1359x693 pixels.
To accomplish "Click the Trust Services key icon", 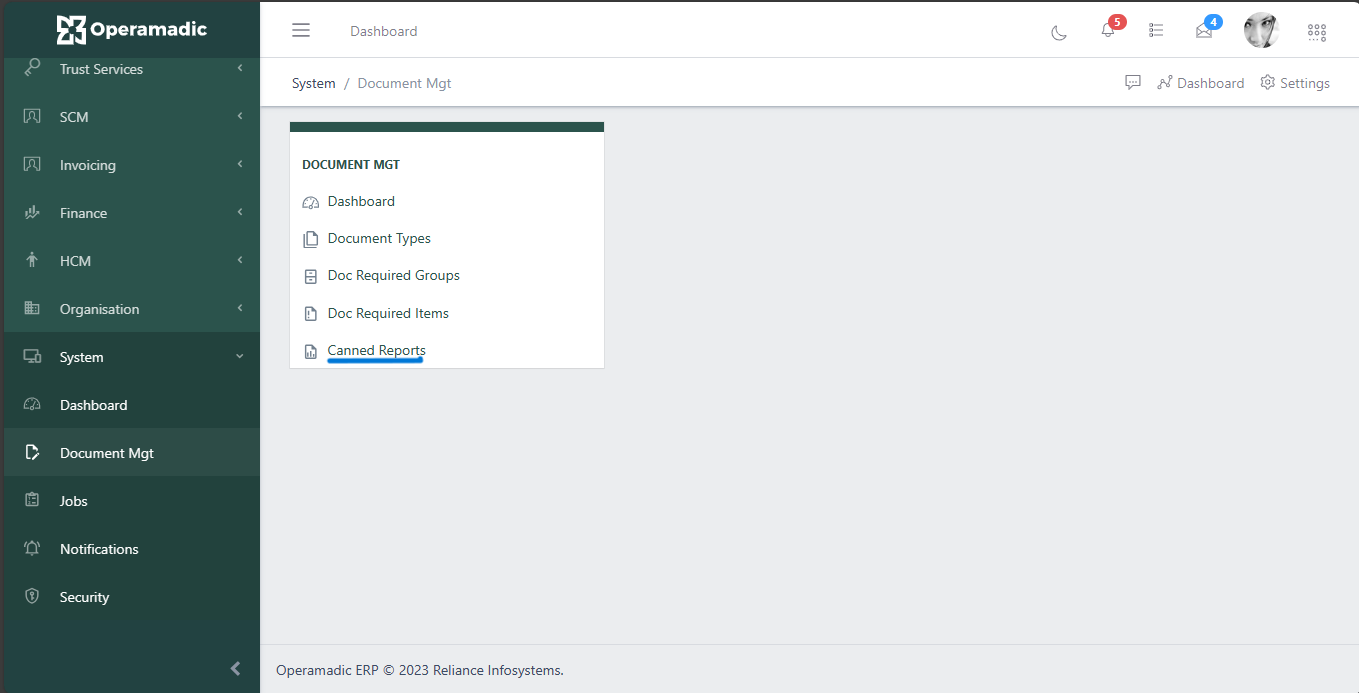I will pos(32,68).
